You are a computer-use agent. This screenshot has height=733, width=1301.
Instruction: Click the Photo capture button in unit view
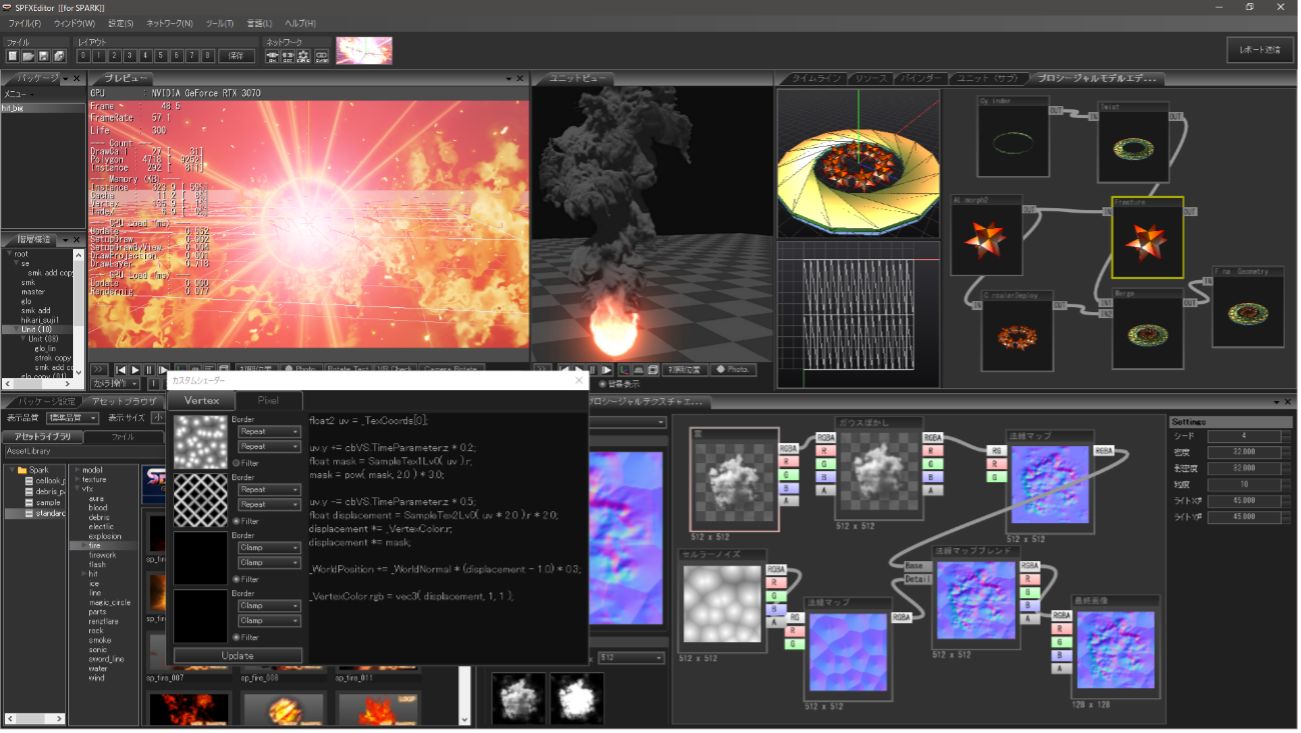734,369
